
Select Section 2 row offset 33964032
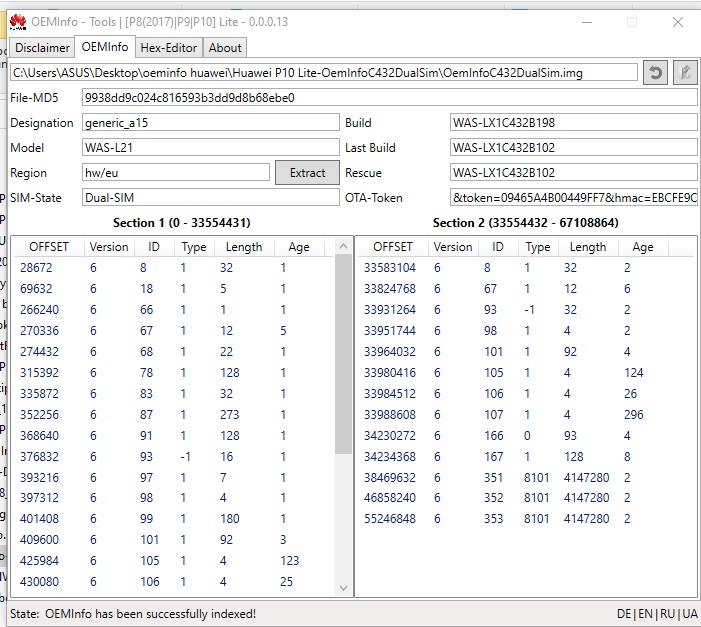pyautogui.click(x=526, y=352)
